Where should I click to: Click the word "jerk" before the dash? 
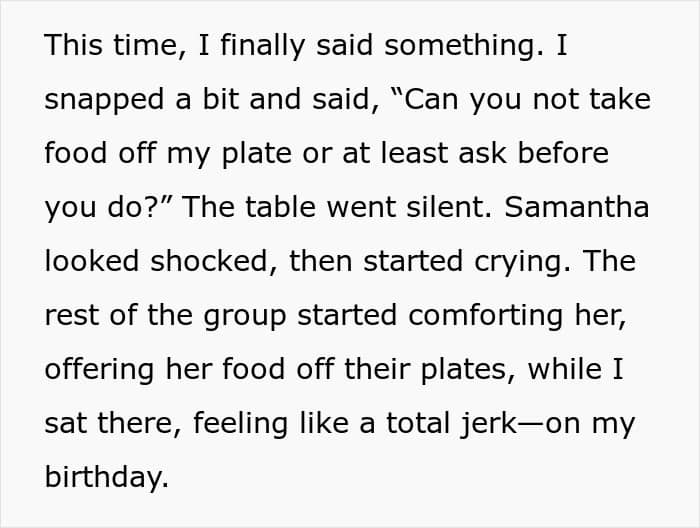click(x=488, y=425)
